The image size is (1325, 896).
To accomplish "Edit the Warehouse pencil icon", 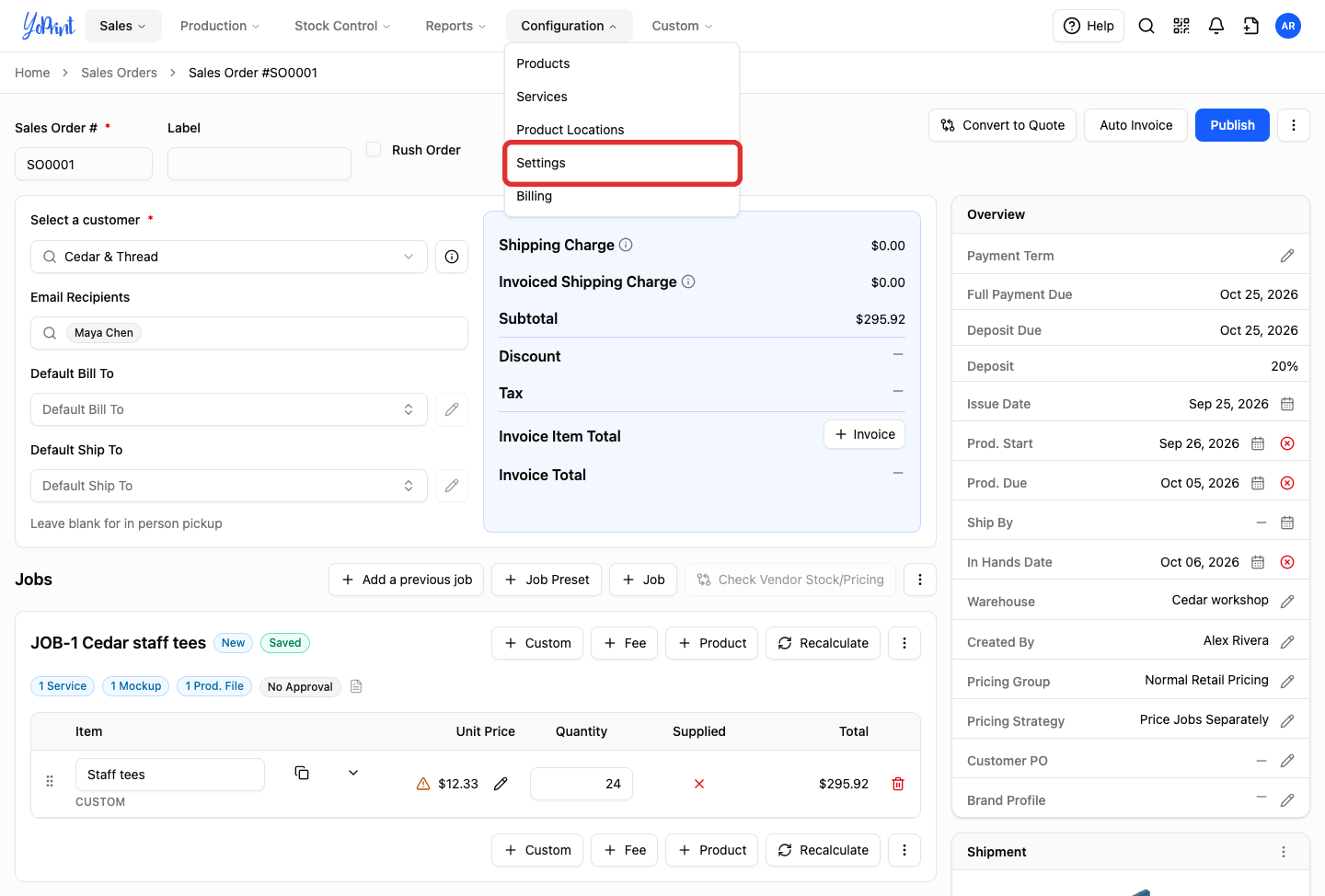I will 1287,602.
